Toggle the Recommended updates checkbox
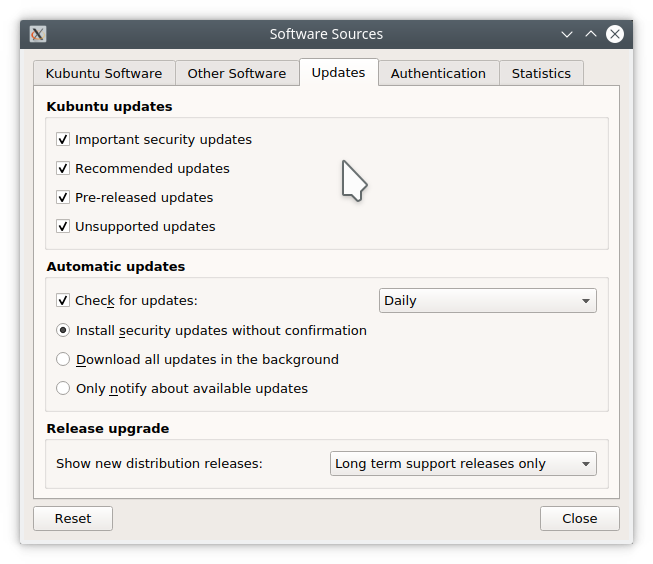653x564 pixels. [63, 169]
